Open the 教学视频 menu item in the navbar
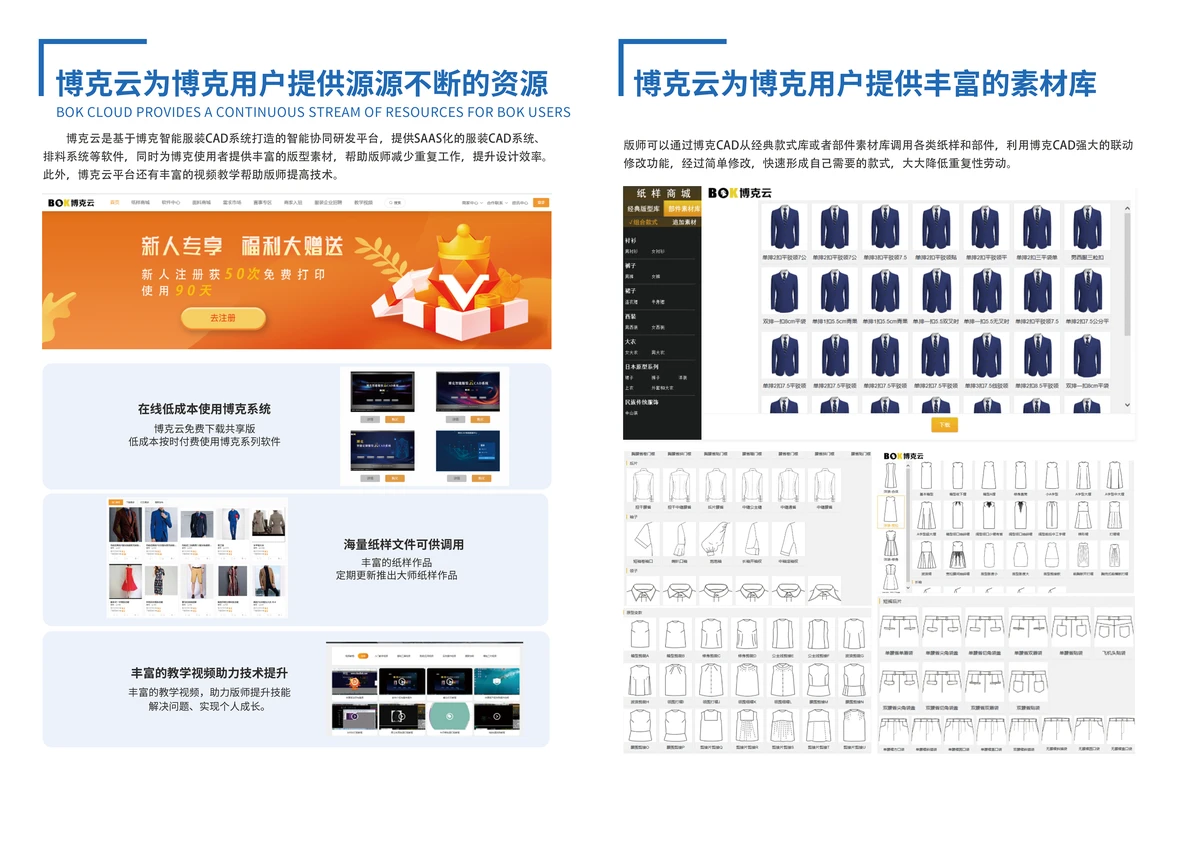This screenshot has width=1200, height=849. [363, 202]
